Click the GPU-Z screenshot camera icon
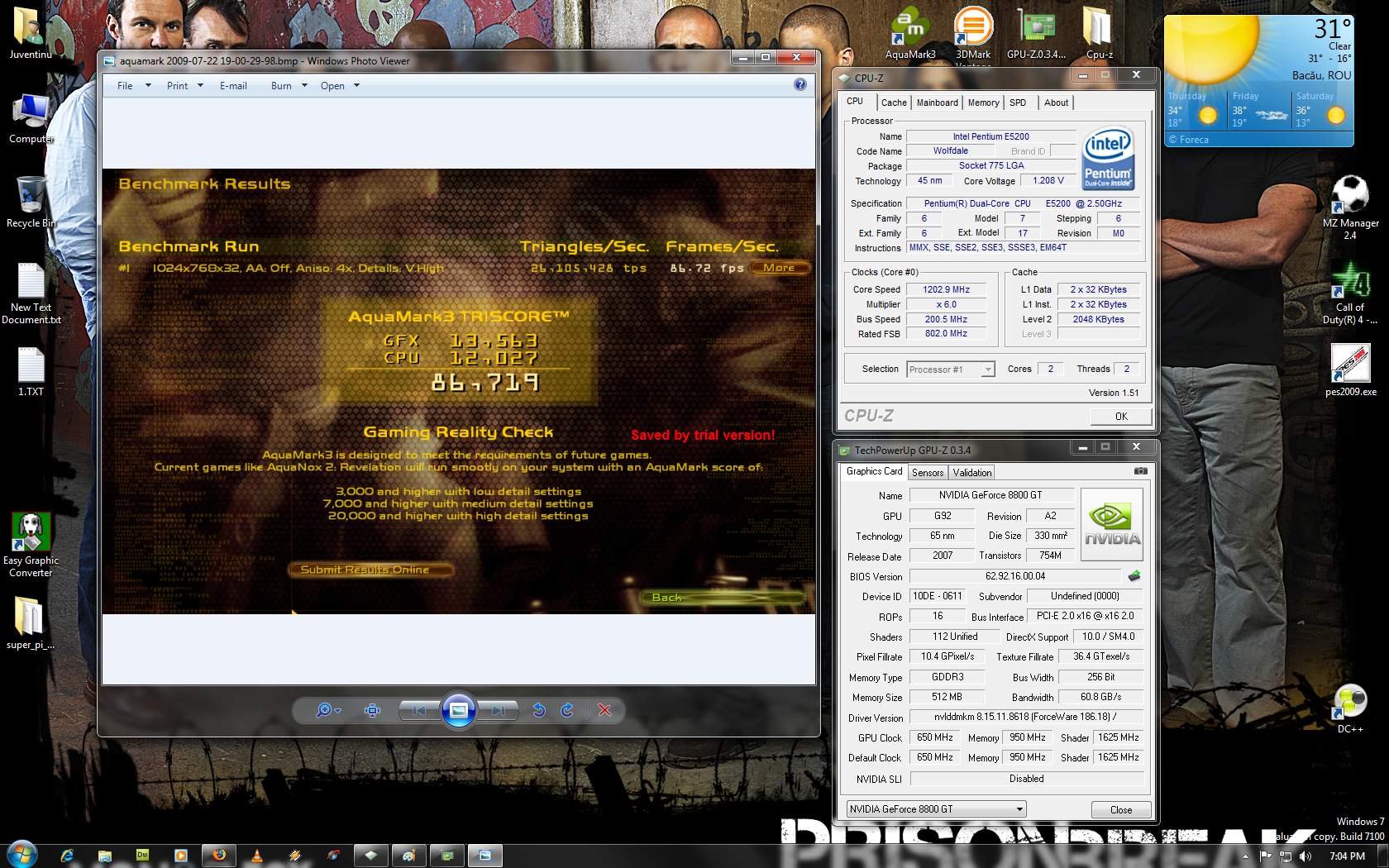The width and height of the screenshot is (1389, 868). [x=1140, y=471]
